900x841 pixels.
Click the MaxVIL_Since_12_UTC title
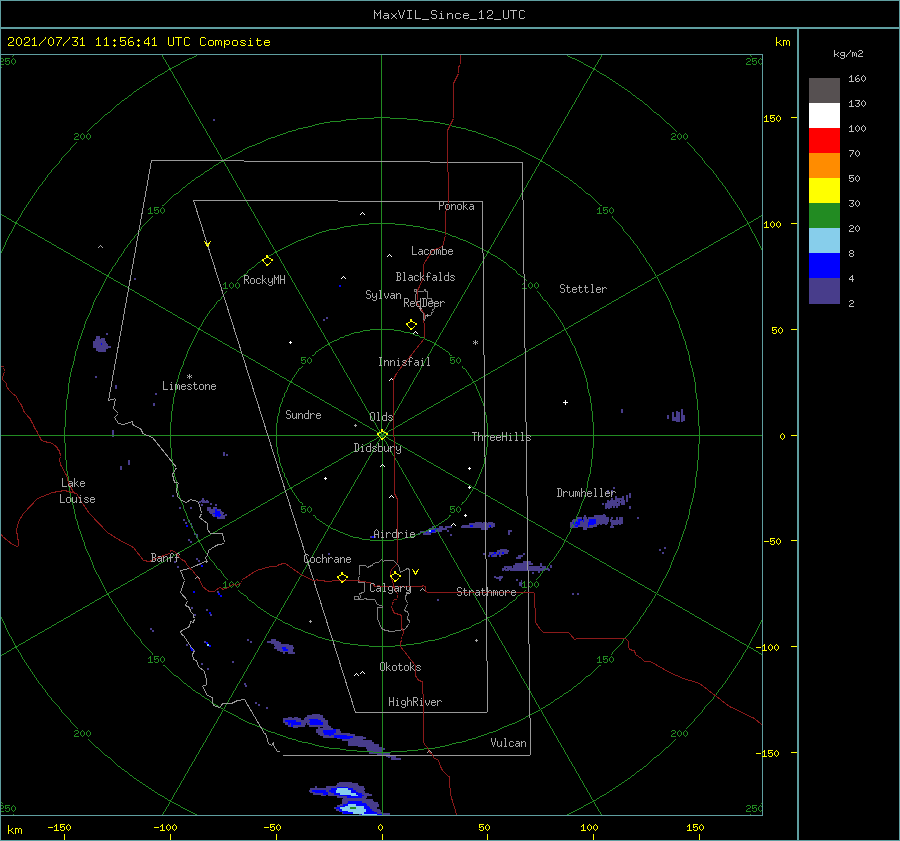[449, 15]
